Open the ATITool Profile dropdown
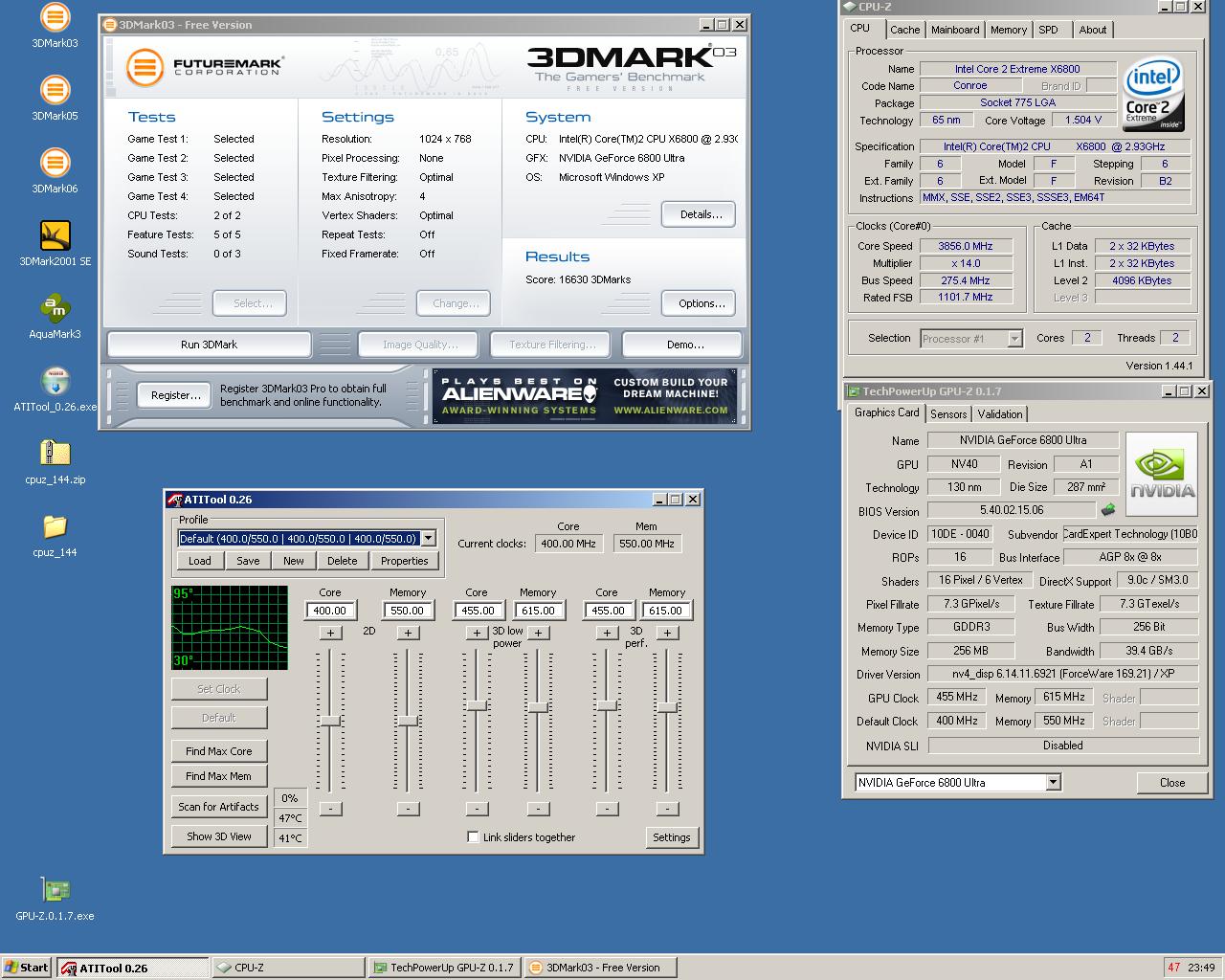1225x980 pixels. 428,539
